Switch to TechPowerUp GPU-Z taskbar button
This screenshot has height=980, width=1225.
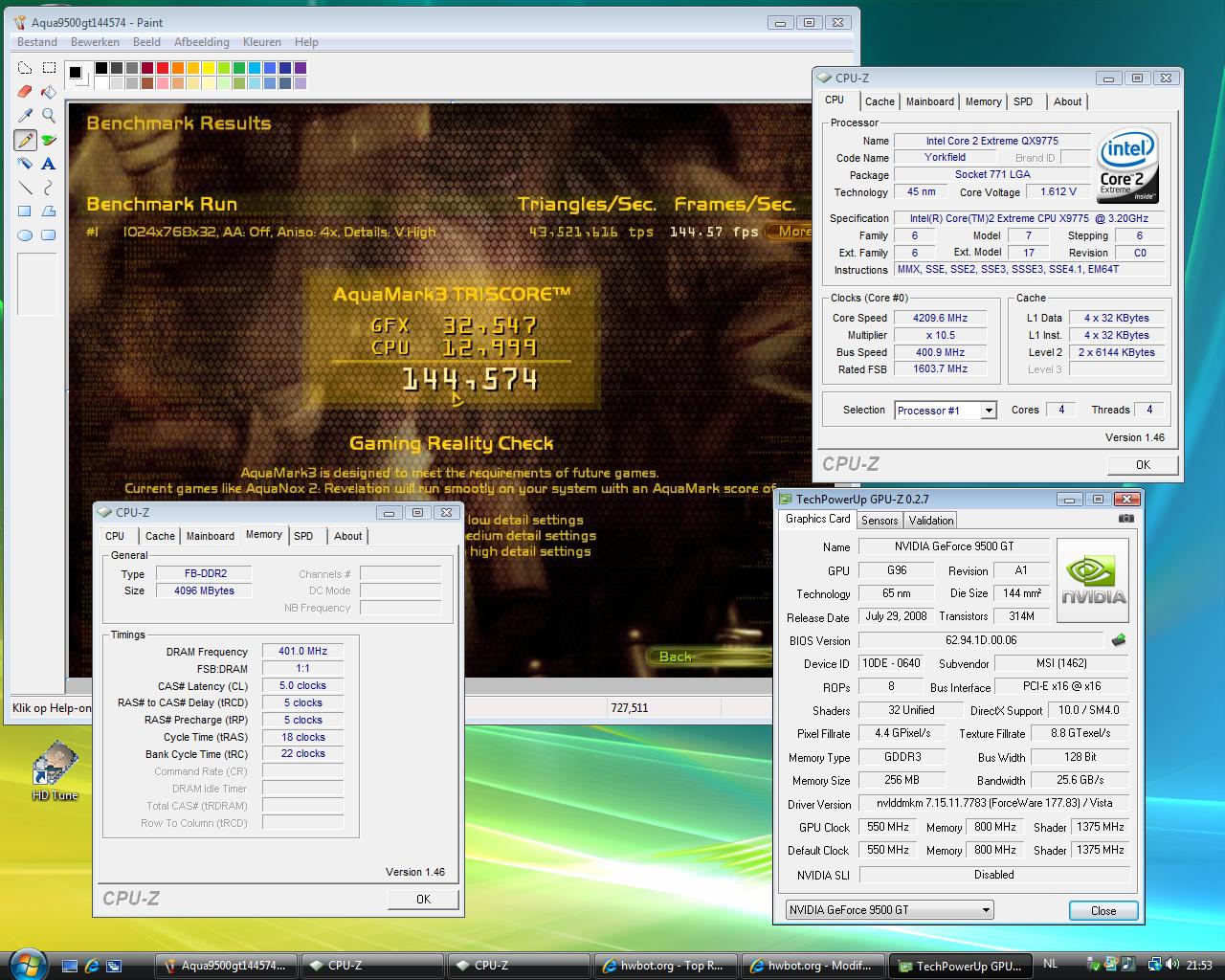pyautogui.click(x=960, y=966)
